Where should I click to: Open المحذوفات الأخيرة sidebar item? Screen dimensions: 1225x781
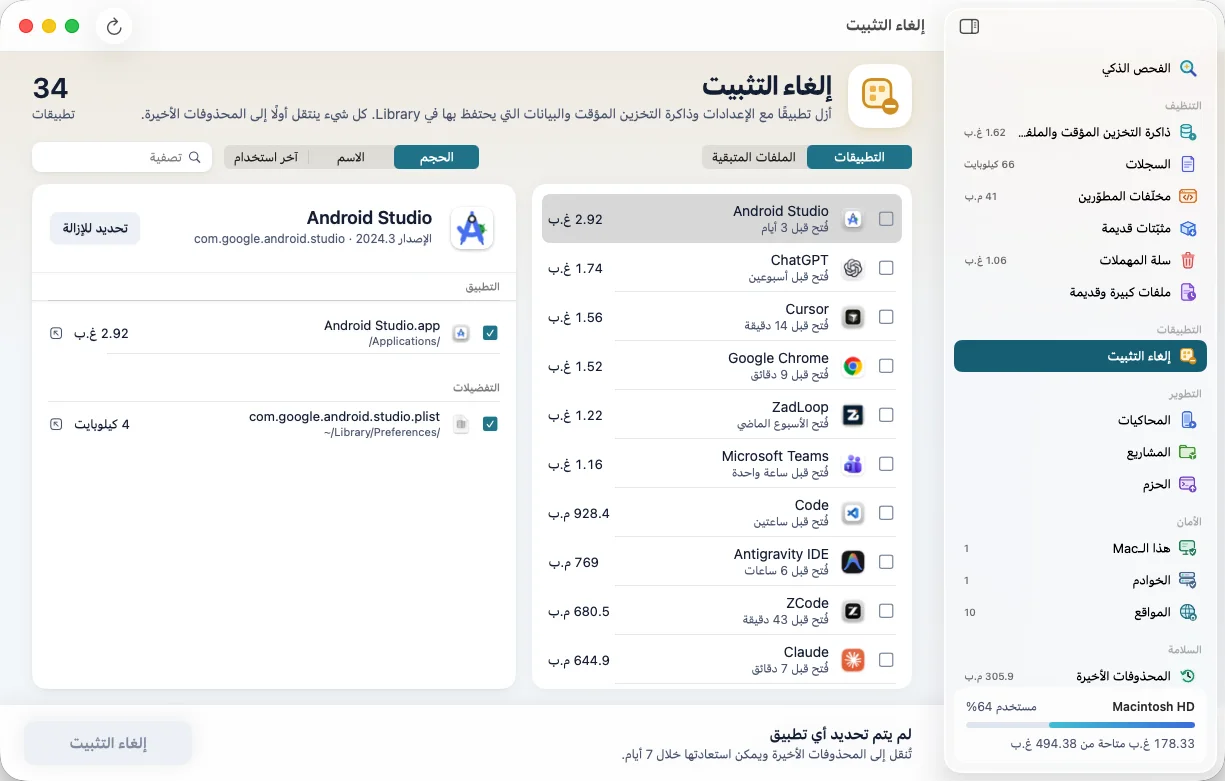[x=1080, y=676]
